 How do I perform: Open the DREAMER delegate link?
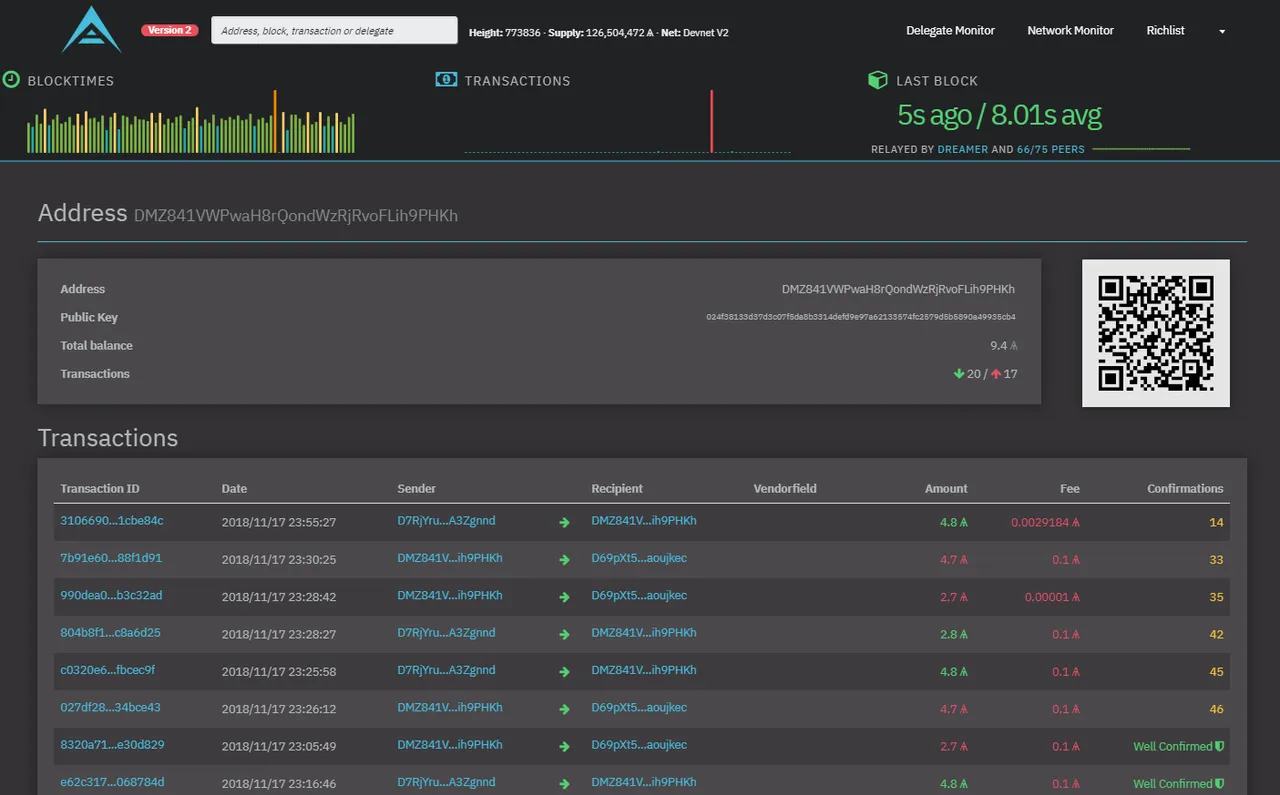coord(962,149)
